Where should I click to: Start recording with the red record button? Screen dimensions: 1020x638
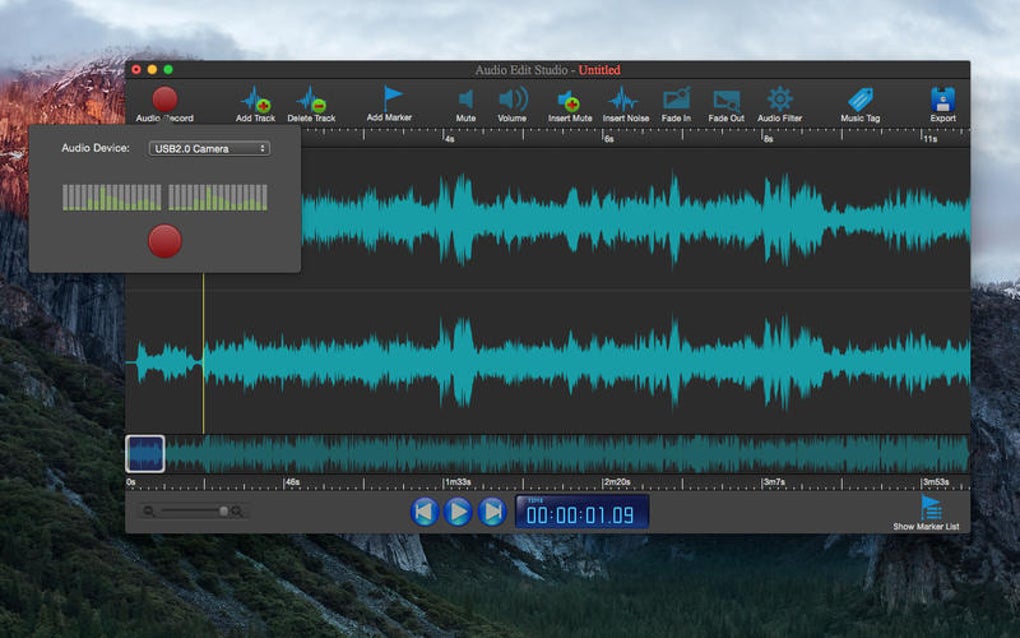(165, 241)
